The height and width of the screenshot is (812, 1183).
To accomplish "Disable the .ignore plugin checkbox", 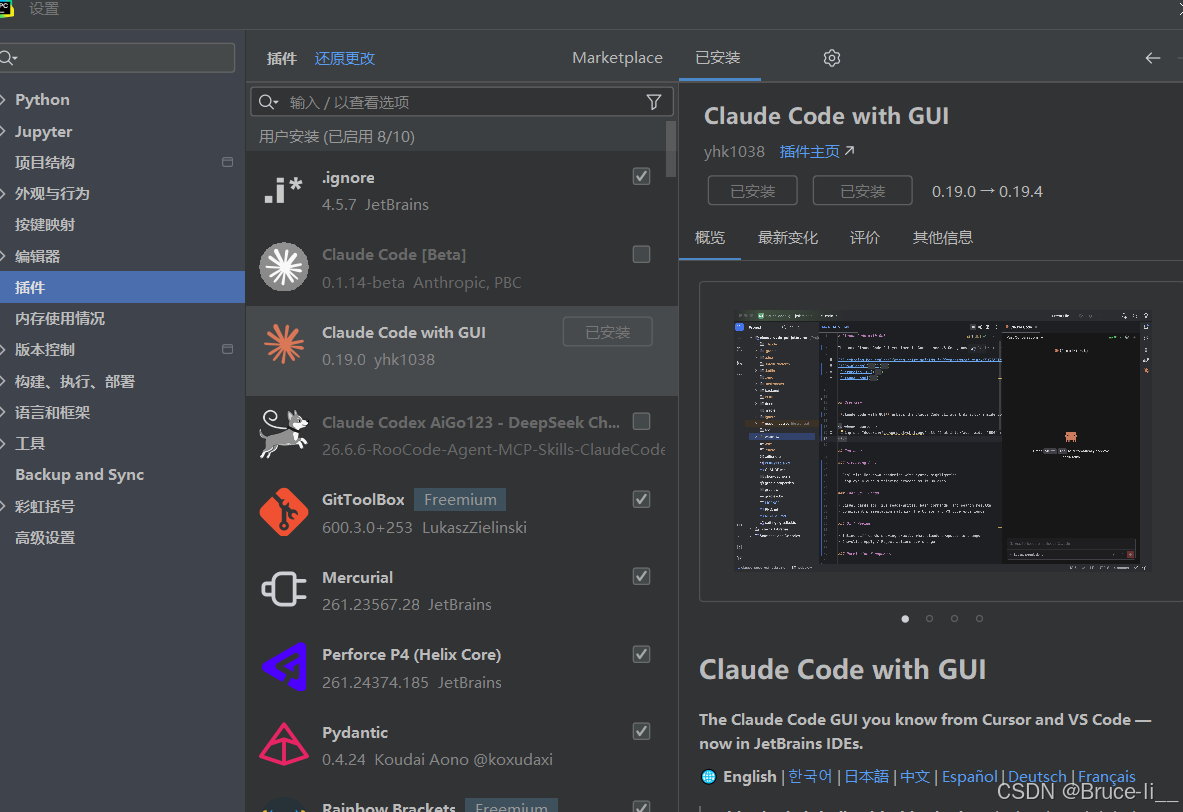I will click(x=641, y=176).
